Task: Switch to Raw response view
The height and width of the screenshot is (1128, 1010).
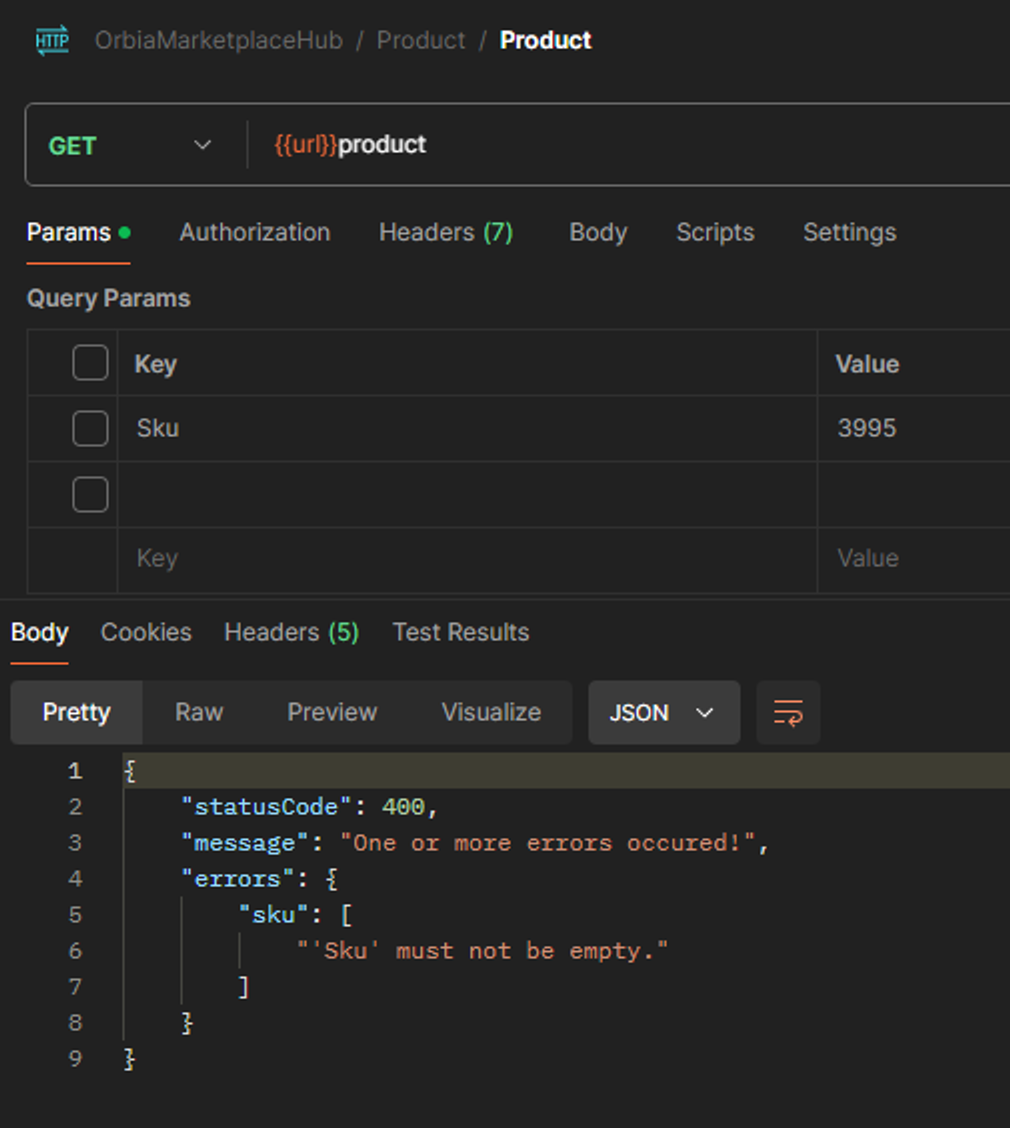Action: pos(199,713)
